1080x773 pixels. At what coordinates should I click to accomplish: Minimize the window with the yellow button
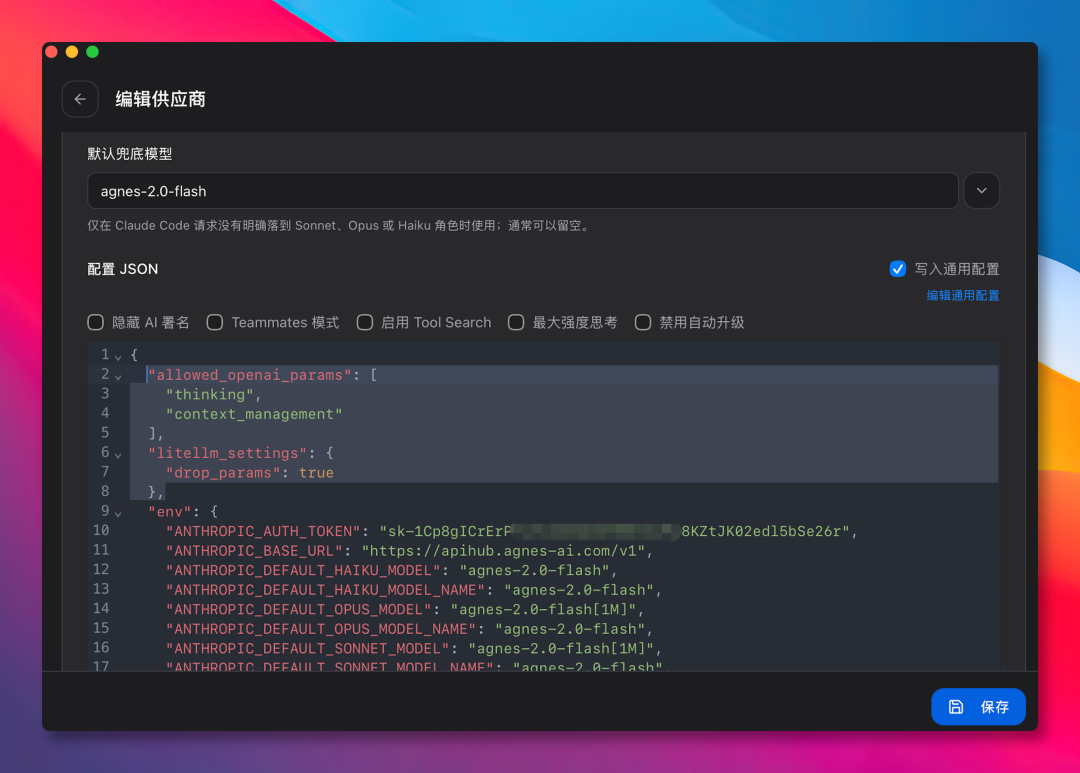pos(72,52)
